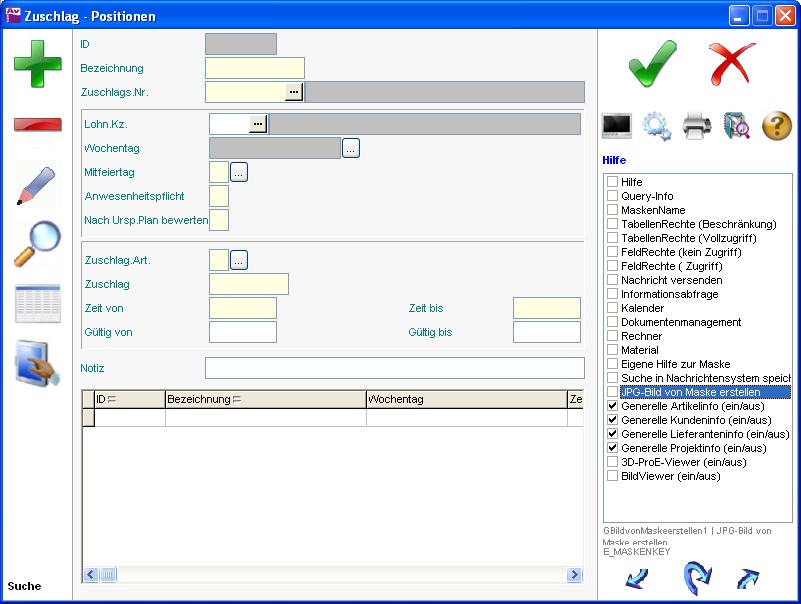Sort by the Bezeichnung column header

pos(200,400)
